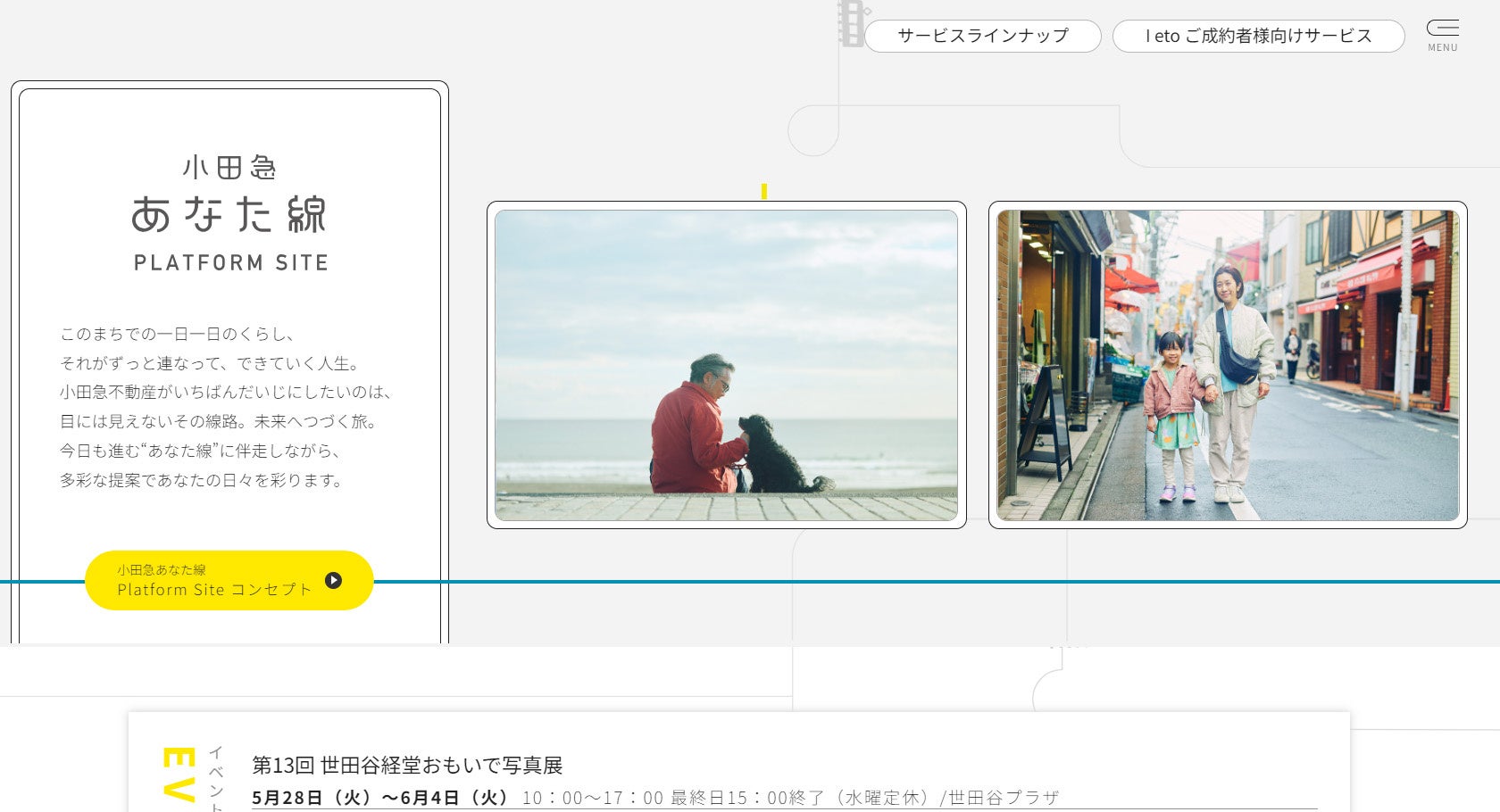The width and height of the screenshot is (1500, 812).
Task: Click the gray train icon at top
Action: (852, 23)
